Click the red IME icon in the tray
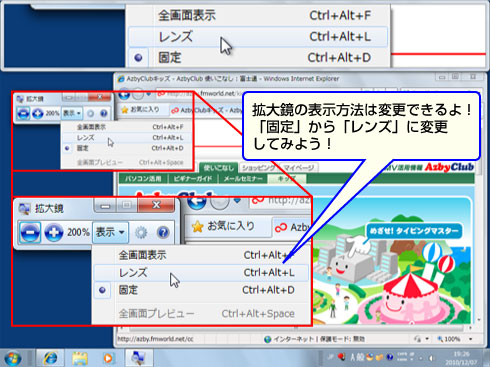490x367 pixels. (x=341, y=357)
